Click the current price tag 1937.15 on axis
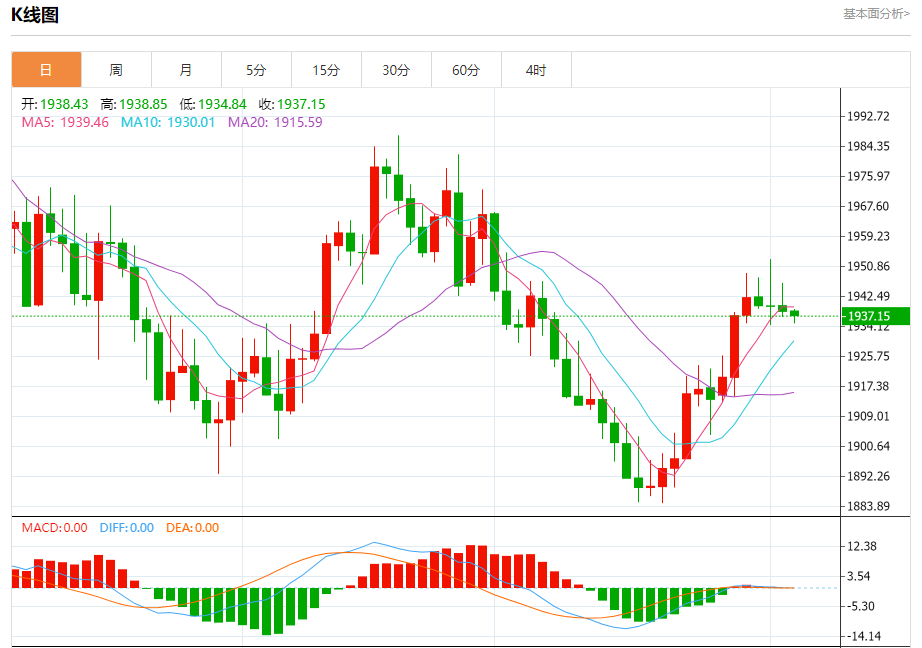The width and height of the screenshot is (922, 648). [876, 316]
